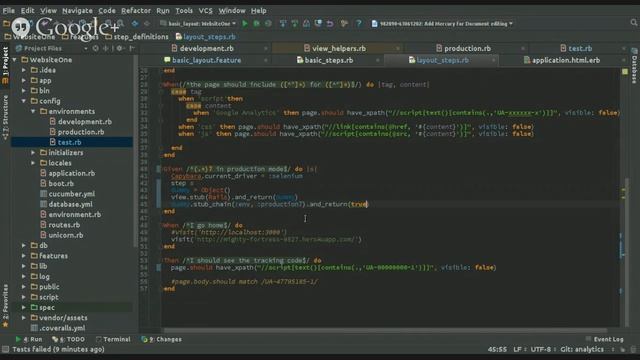
Task: Expand the features folder in tree
Action: 24,256
